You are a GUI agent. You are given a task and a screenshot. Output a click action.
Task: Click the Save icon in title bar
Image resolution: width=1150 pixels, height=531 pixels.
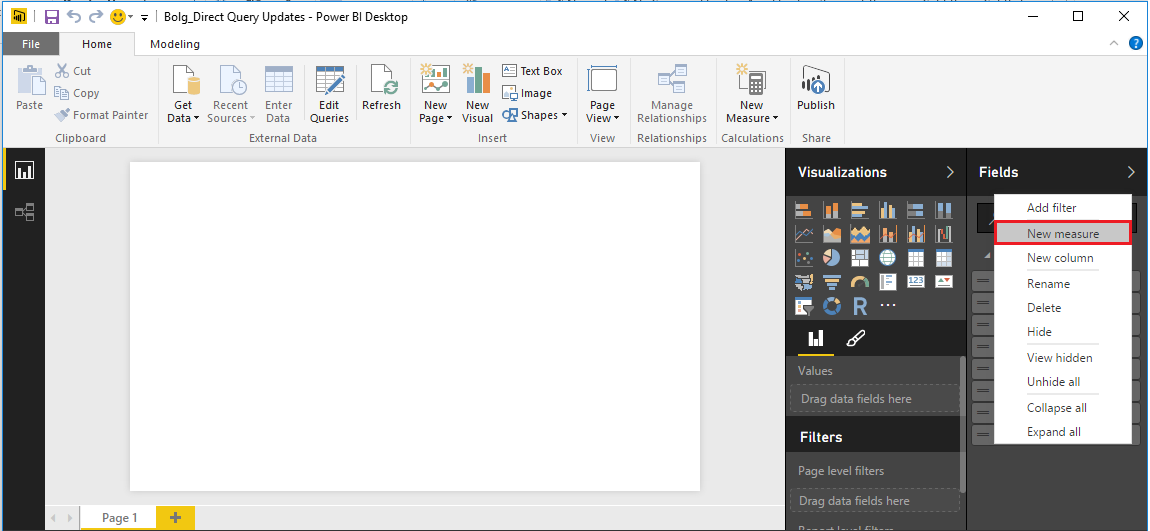[52, 17]
